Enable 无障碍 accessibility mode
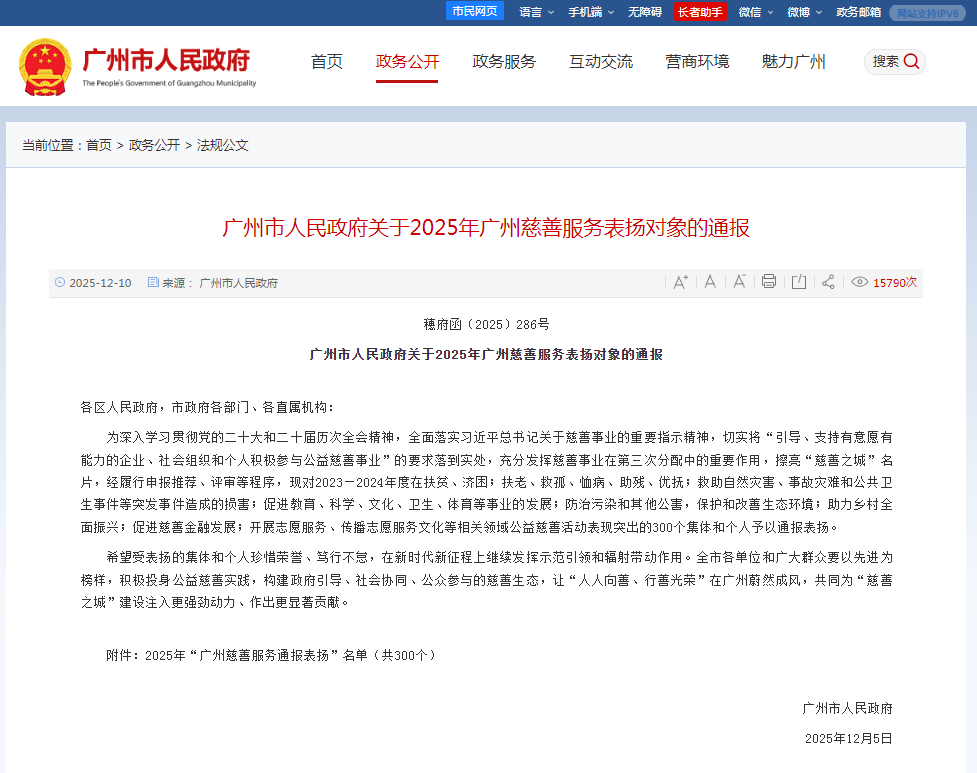 point(645,12)
